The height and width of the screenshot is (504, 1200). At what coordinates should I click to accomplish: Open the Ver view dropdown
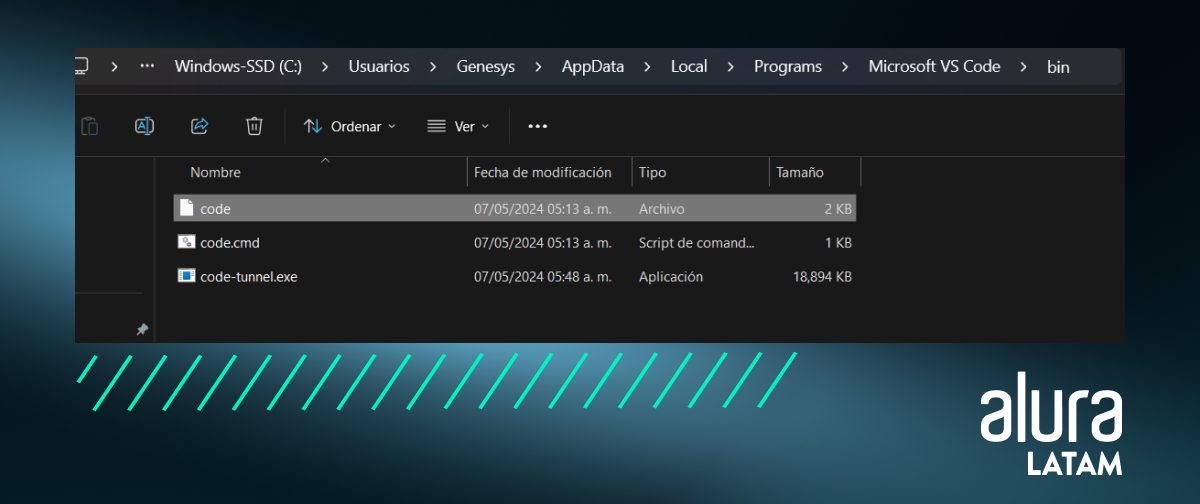(458, 126)
